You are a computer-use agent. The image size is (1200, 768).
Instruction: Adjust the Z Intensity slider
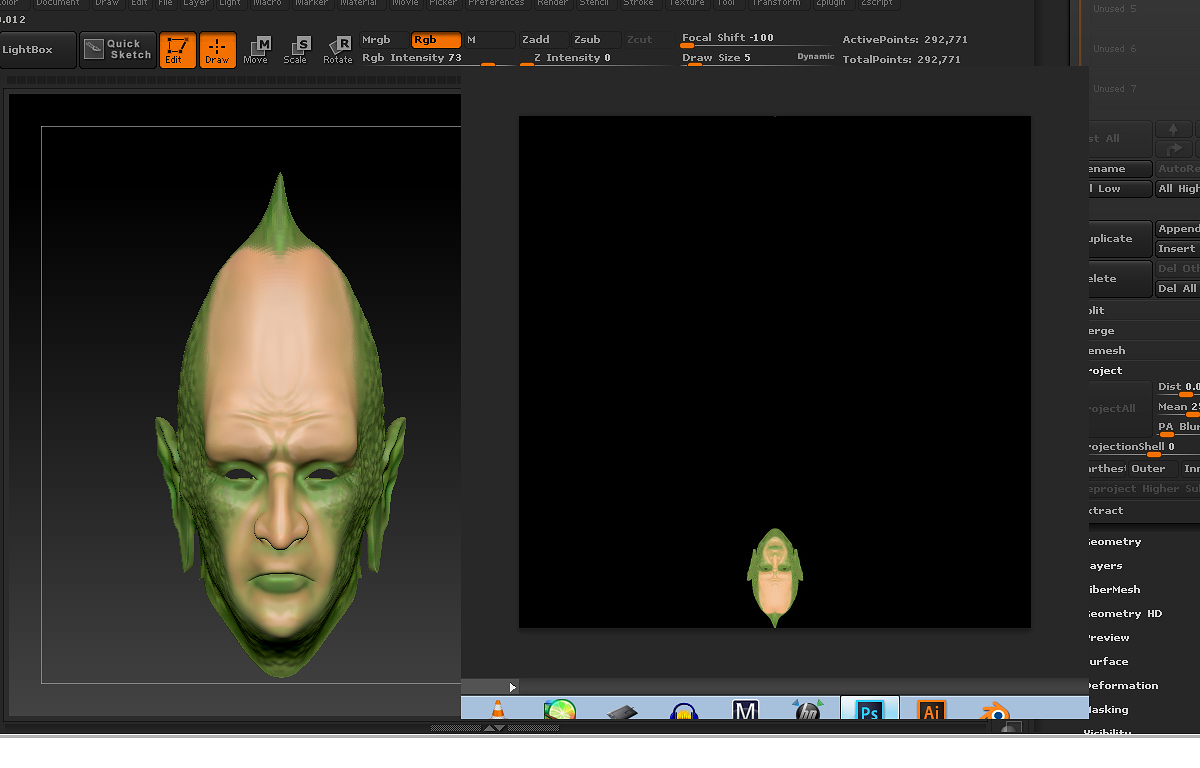[597, 59]
